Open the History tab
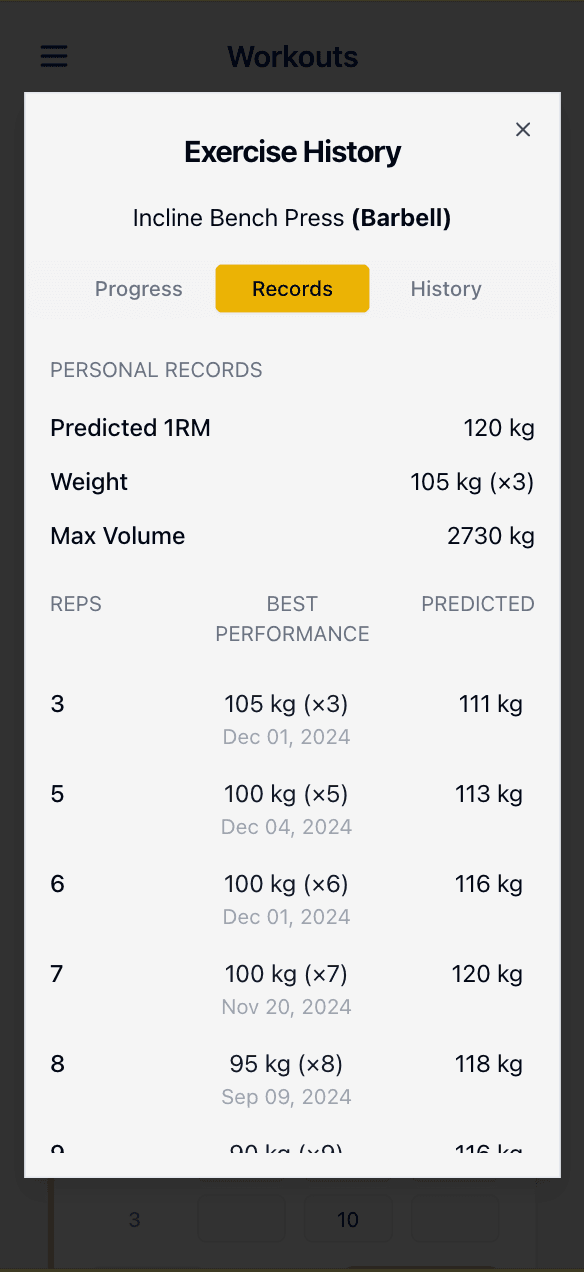The image size is (584, 1272). point(446,289)
